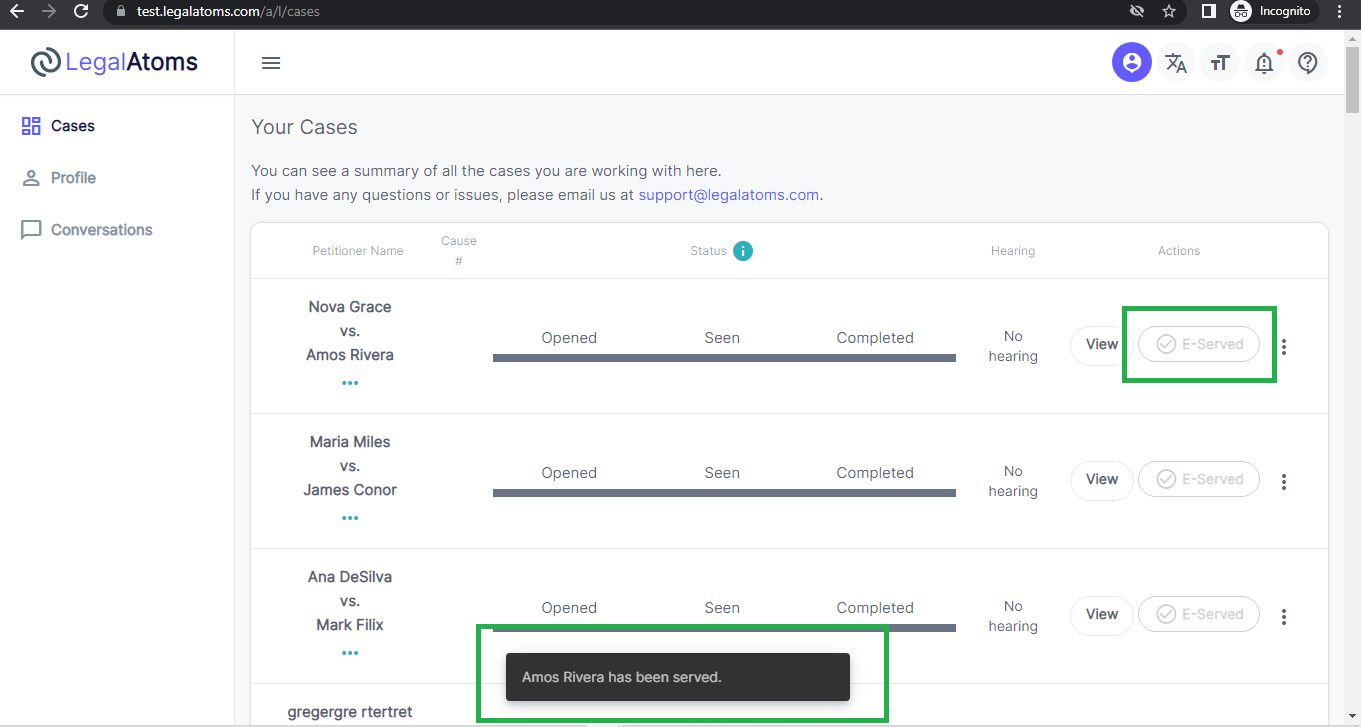
Task: Click the text size icon
Action: [1219, 63]
